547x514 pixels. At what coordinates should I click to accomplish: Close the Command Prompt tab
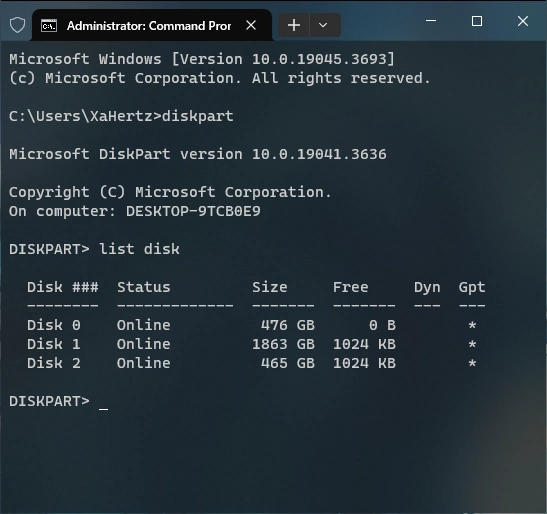(x=251, y=25)
